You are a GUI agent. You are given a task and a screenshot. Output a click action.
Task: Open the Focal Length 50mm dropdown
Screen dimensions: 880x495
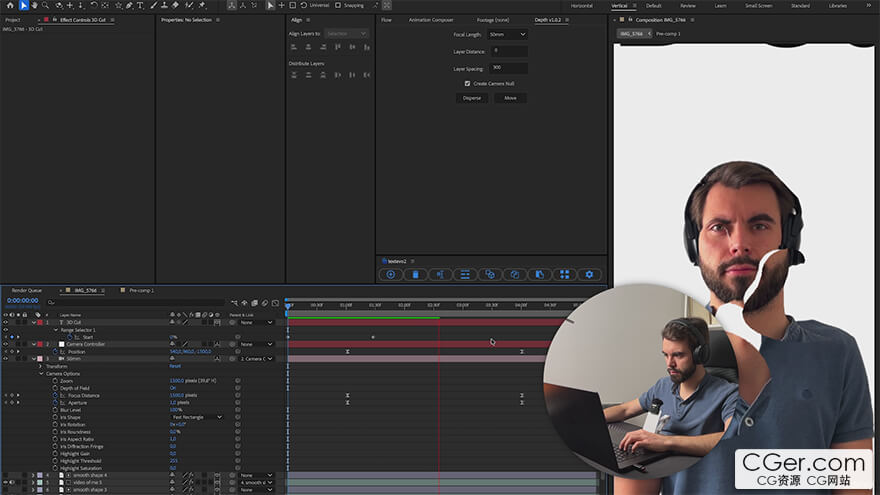tap(507, 34)
